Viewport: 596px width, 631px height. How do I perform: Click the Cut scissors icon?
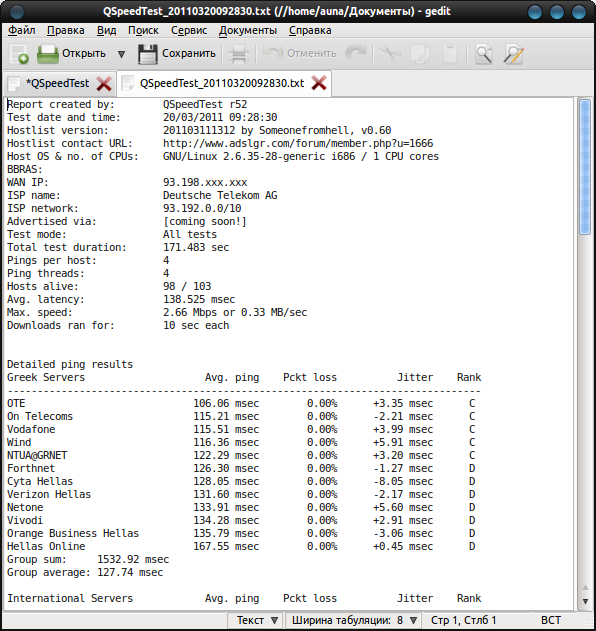click(390, 54)
